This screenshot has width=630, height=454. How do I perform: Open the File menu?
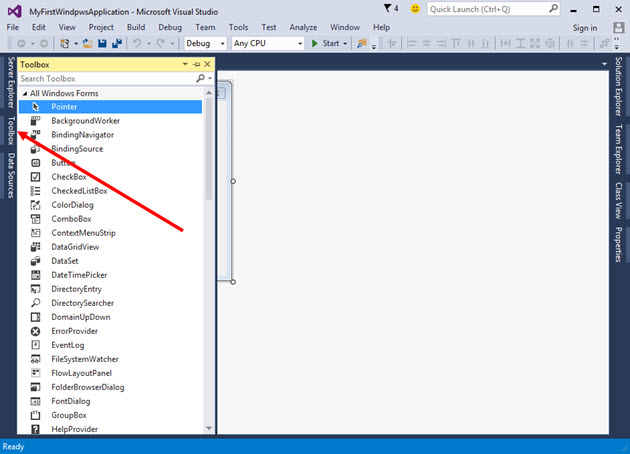(13, 27)
